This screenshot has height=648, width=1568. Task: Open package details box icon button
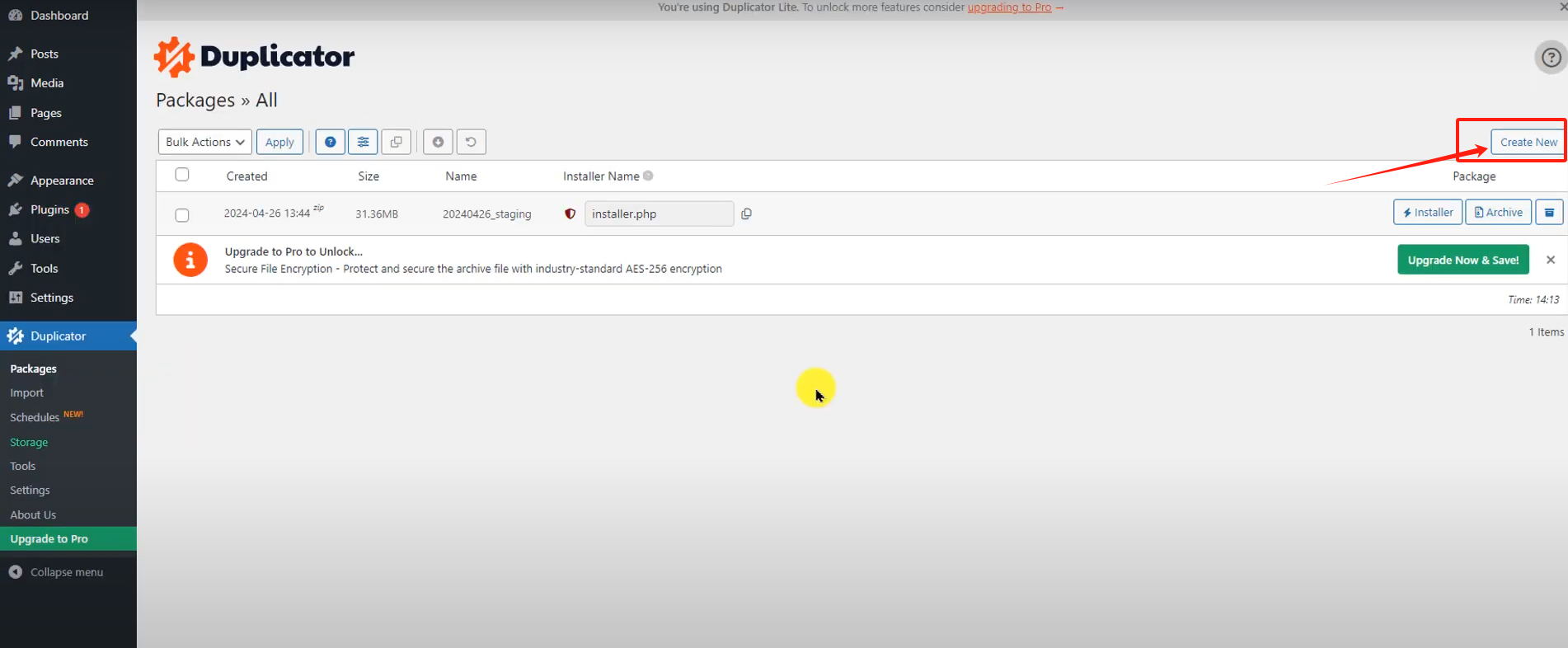(x=1549, y=213)
